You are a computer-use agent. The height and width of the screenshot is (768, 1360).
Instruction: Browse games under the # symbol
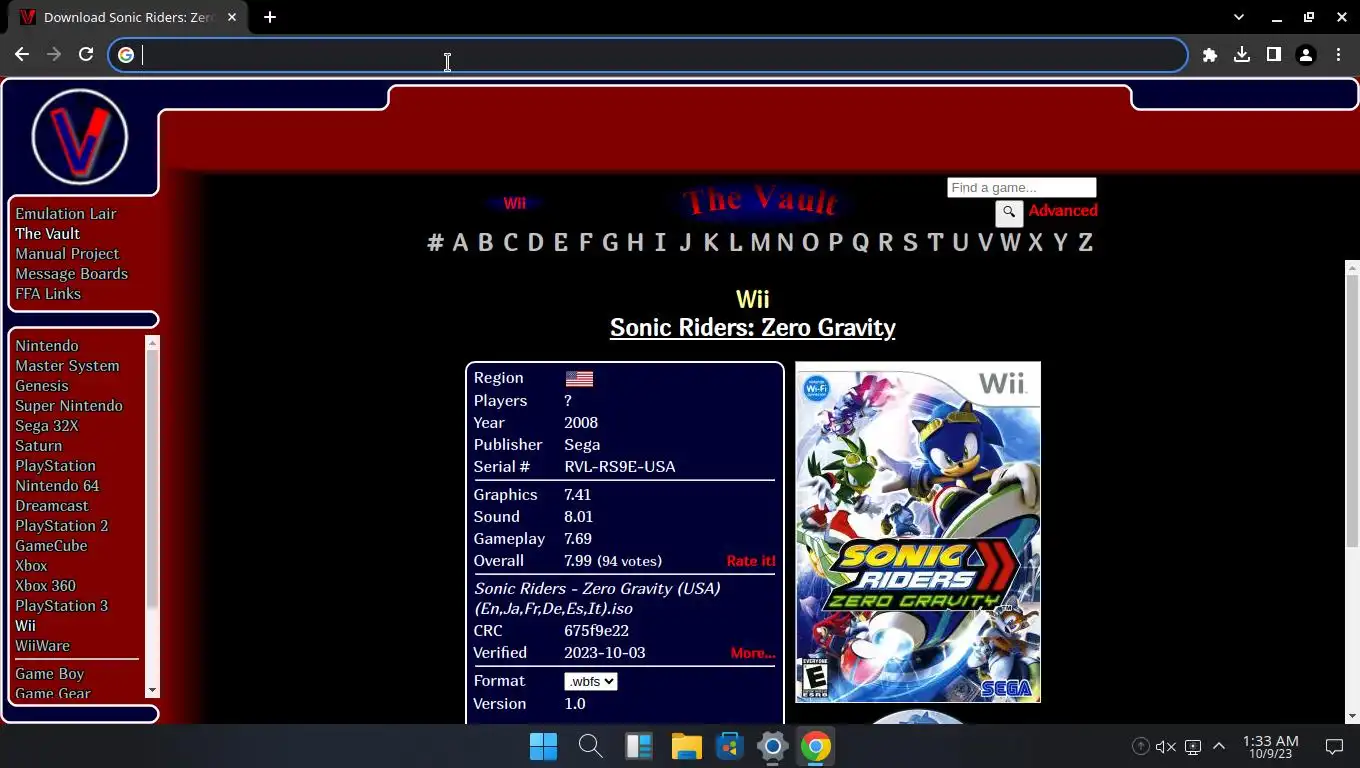tap(435, 242)
